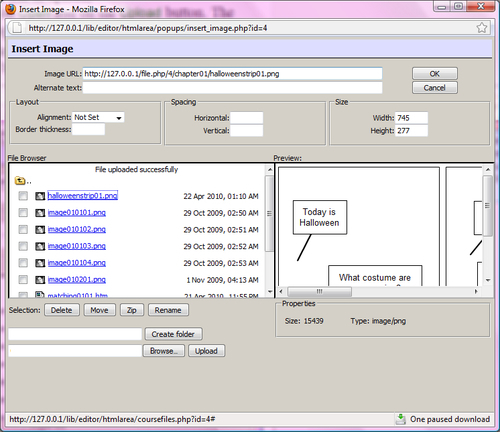This screenshot has height=432, width=500.
Task: Click the bookmark star icon in address bar
Action: point(482,28)
